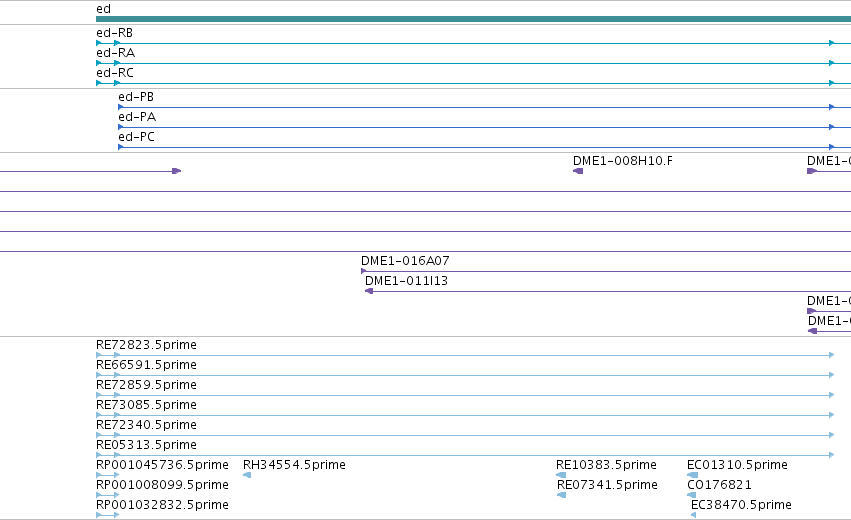This screenshot has height=520, width=851.
Task: Select the ed-RA transcript label
Action: 115,53
